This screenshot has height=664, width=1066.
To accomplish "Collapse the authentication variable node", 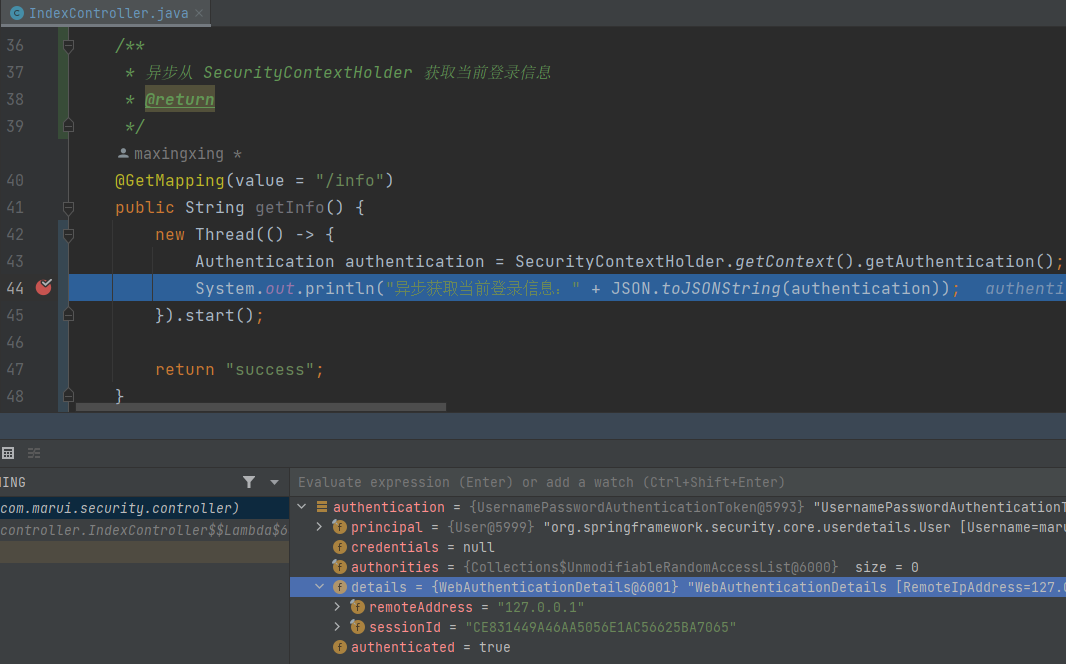I will 302,507.
